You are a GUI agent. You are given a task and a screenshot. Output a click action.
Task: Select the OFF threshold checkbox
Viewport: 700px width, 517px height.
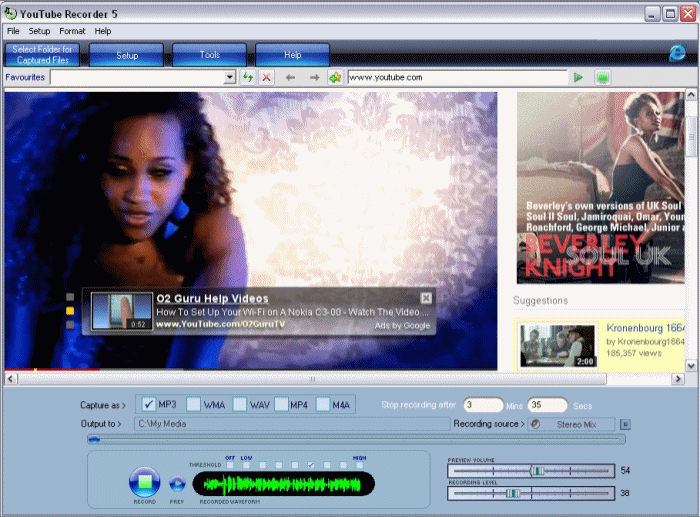tap(230, 465)
